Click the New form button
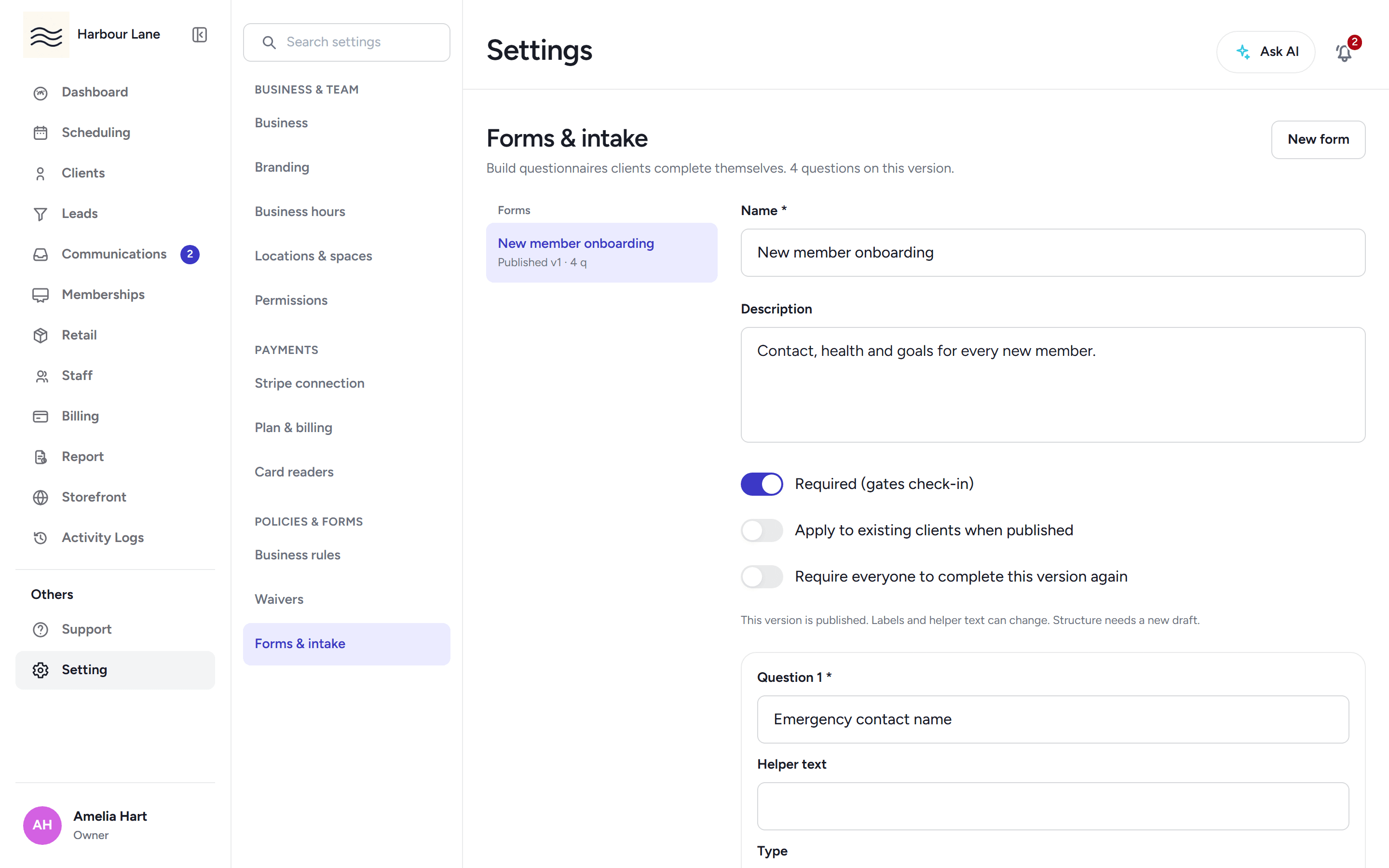The image size is (1389, 868). point(1318,139)
